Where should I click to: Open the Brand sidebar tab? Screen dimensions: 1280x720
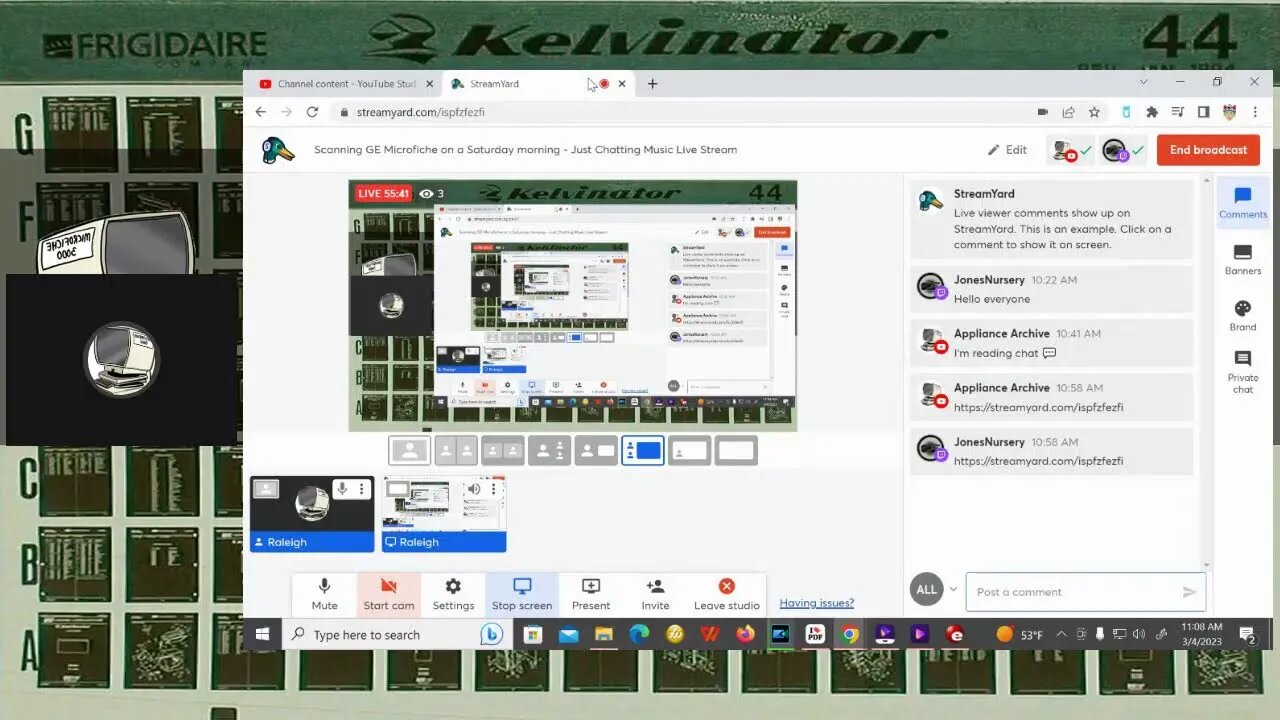coord(1243,316)
